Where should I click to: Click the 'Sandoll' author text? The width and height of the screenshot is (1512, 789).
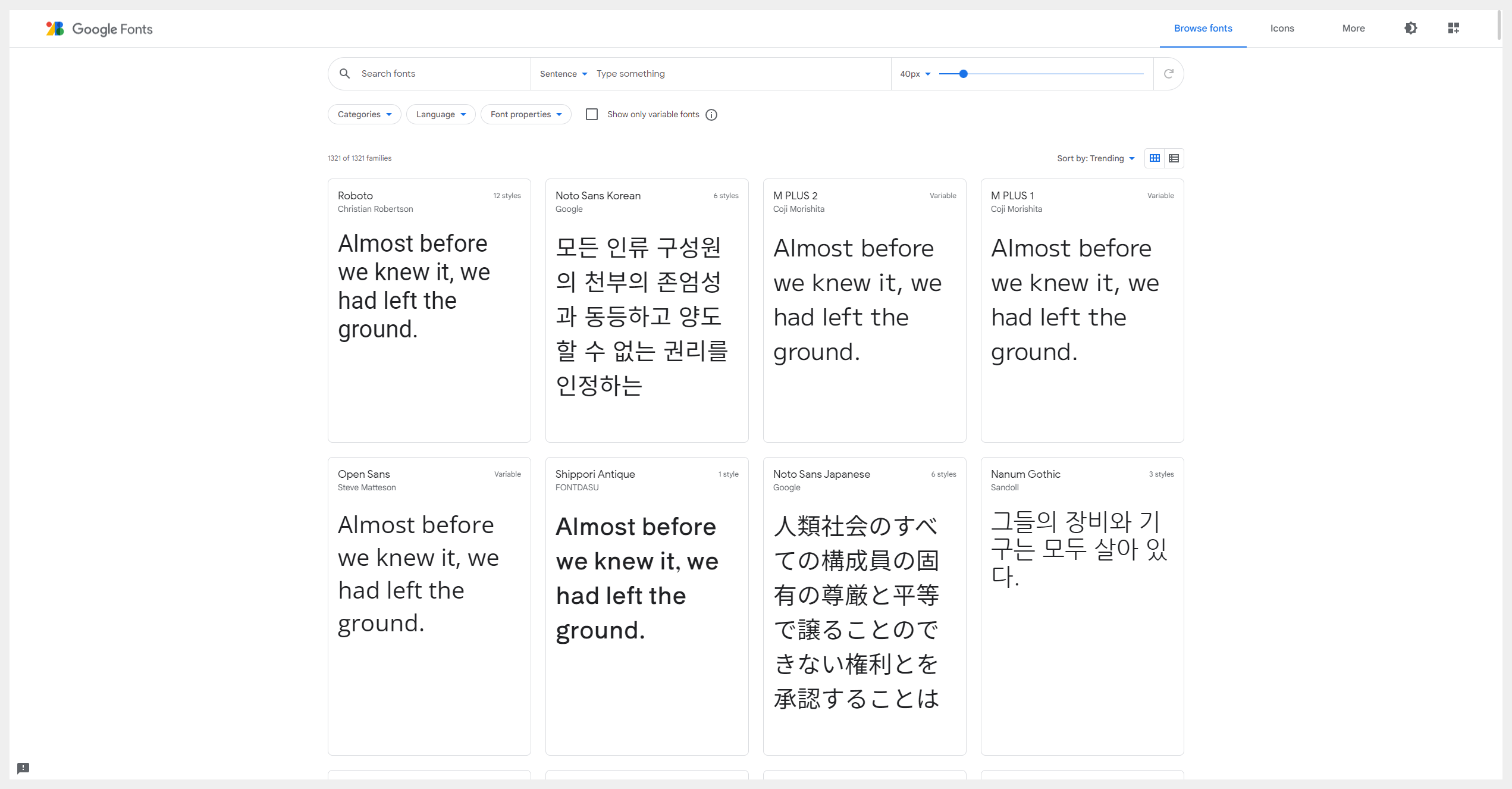[1005, 487]
